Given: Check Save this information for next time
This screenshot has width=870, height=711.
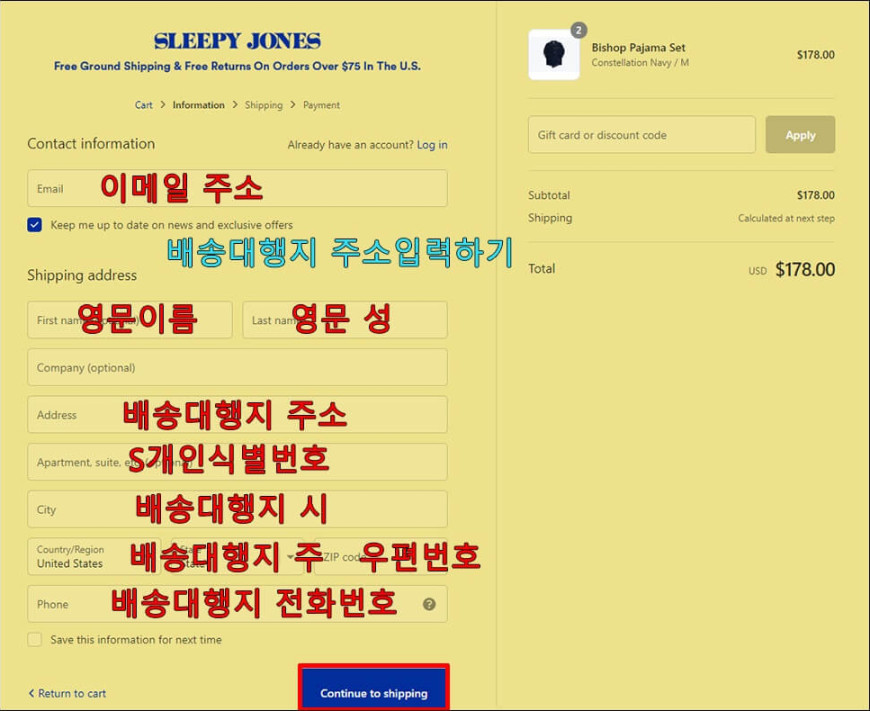Looking at the screenshot, I should click(34, 639).
